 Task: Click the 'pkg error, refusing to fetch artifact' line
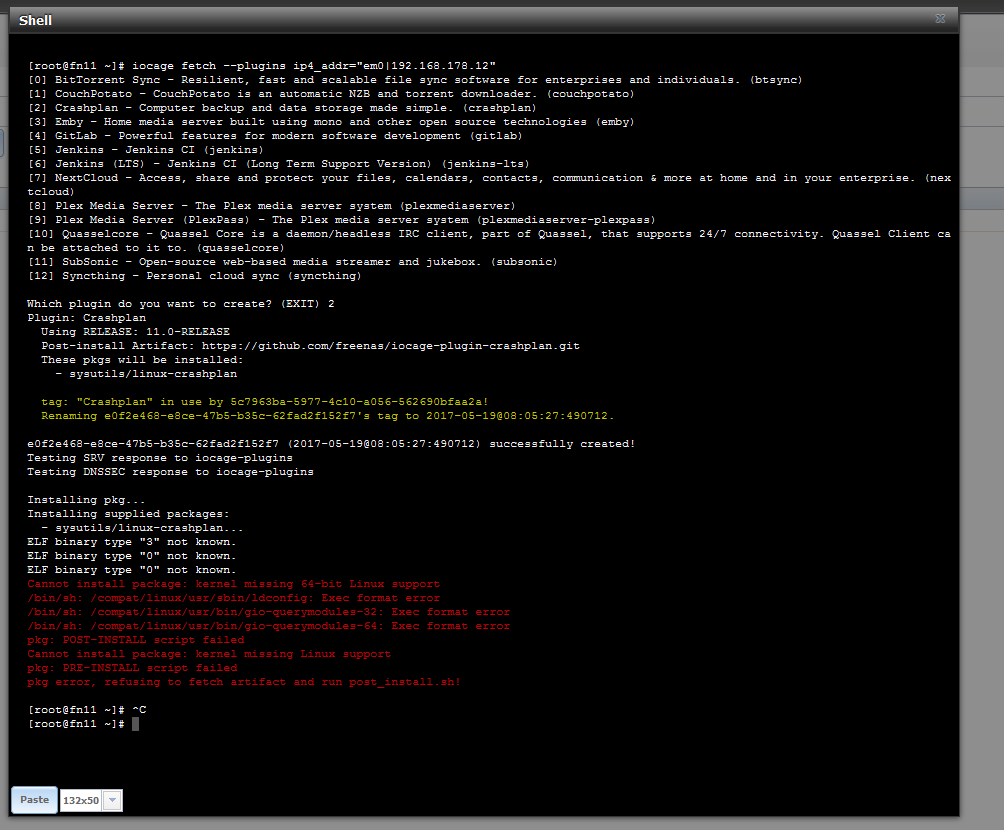[x=244, y=683]
